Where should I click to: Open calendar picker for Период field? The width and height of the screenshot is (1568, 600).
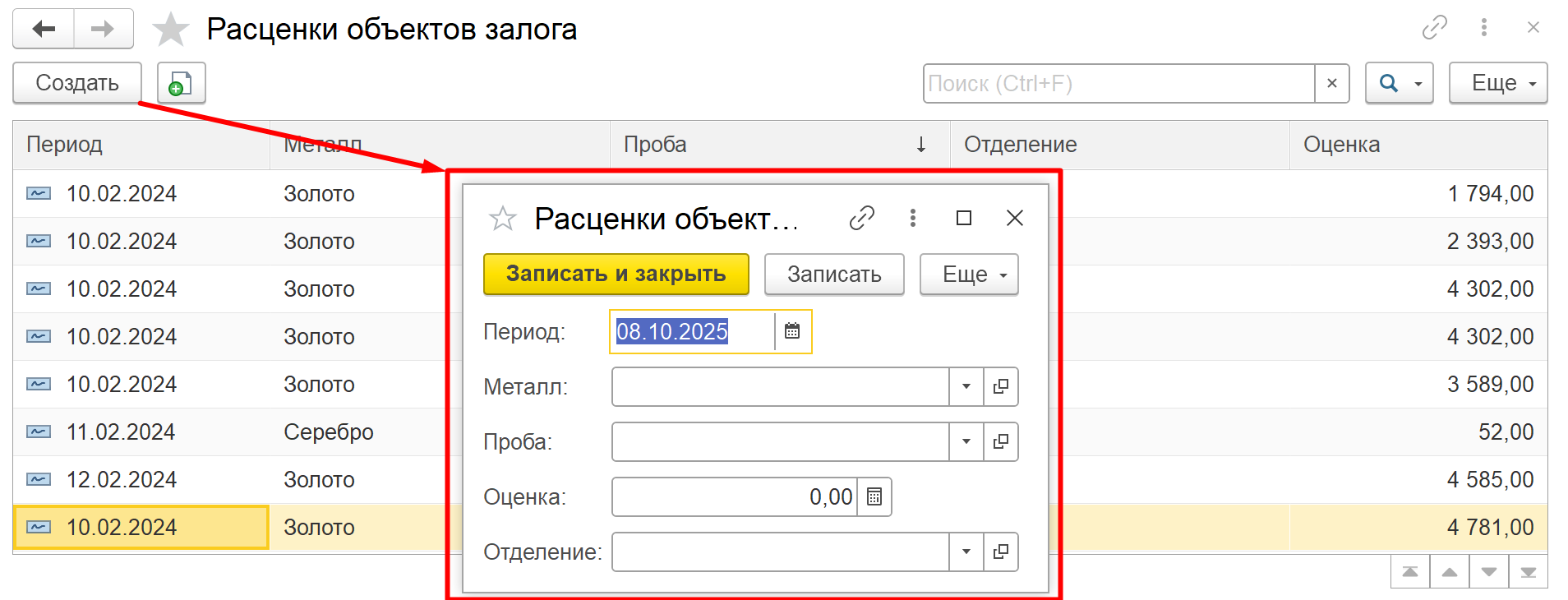pyautogui.click(x=792, y=331)
